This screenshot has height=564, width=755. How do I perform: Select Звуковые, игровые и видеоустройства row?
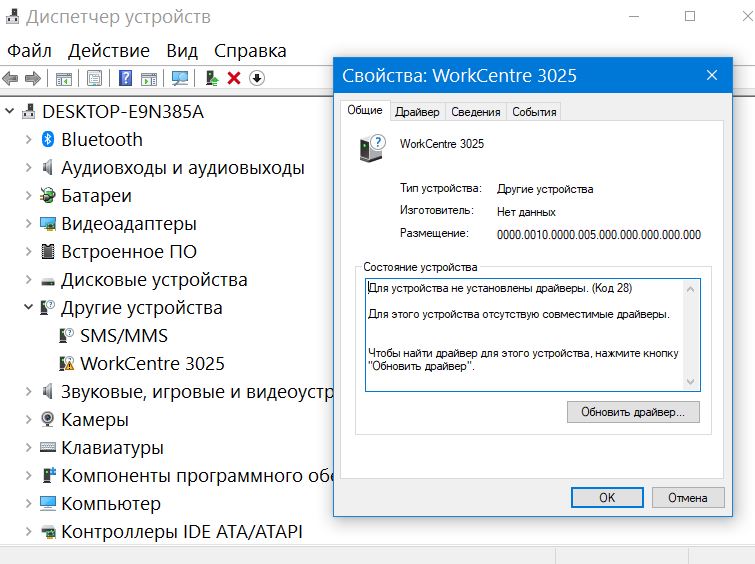[x=197, y=392]
